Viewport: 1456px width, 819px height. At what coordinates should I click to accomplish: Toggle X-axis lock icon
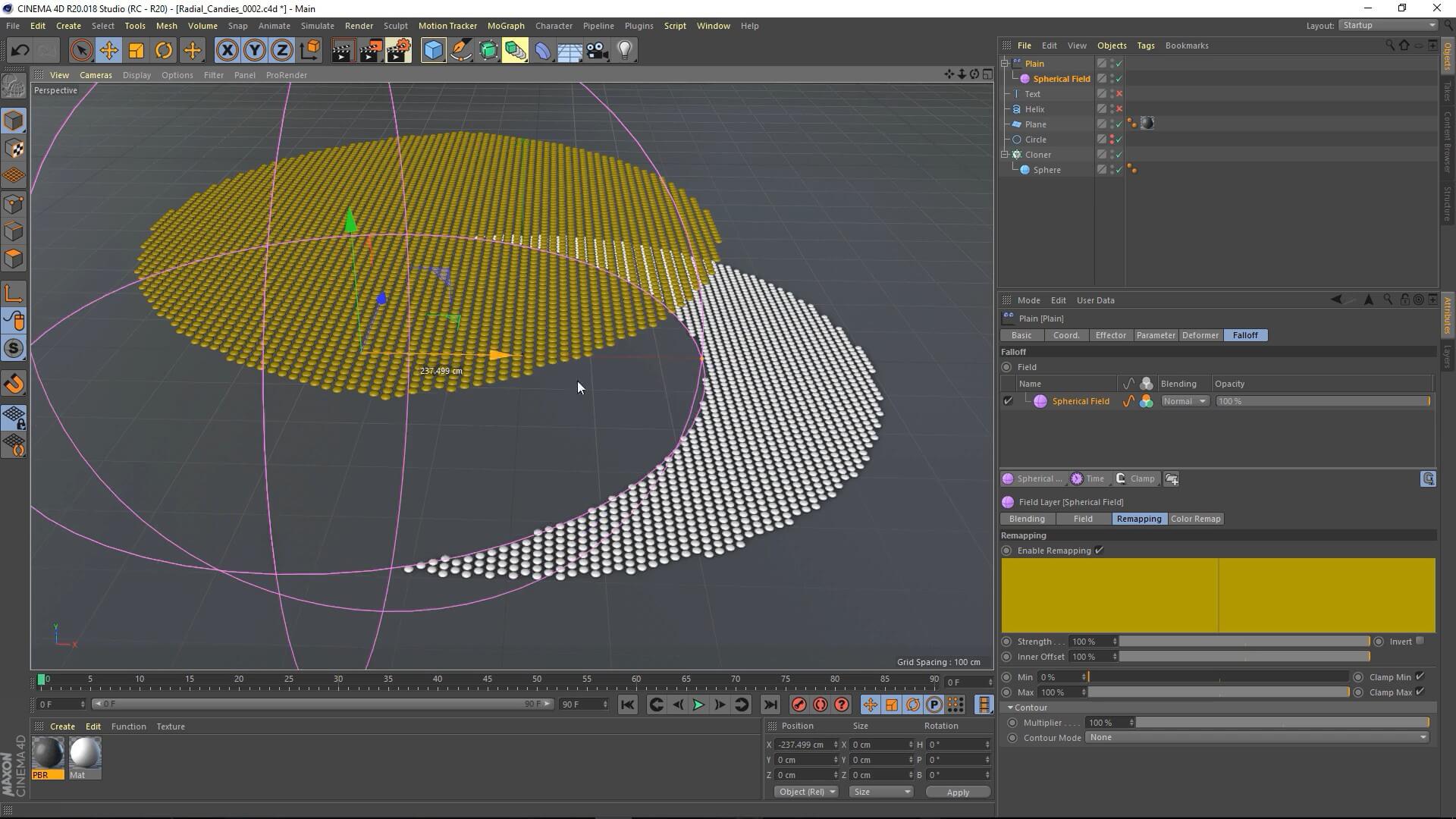click(226, 51)
